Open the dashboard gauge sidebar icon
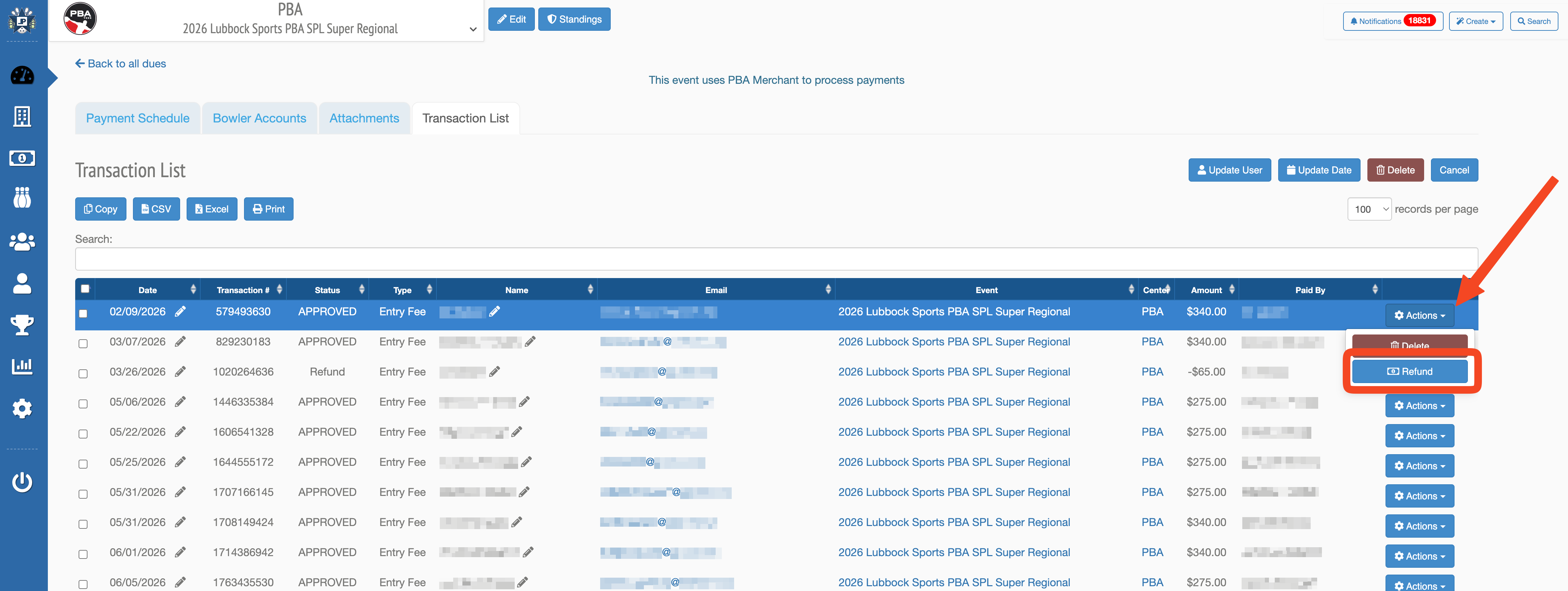 [x=23, y=76]
